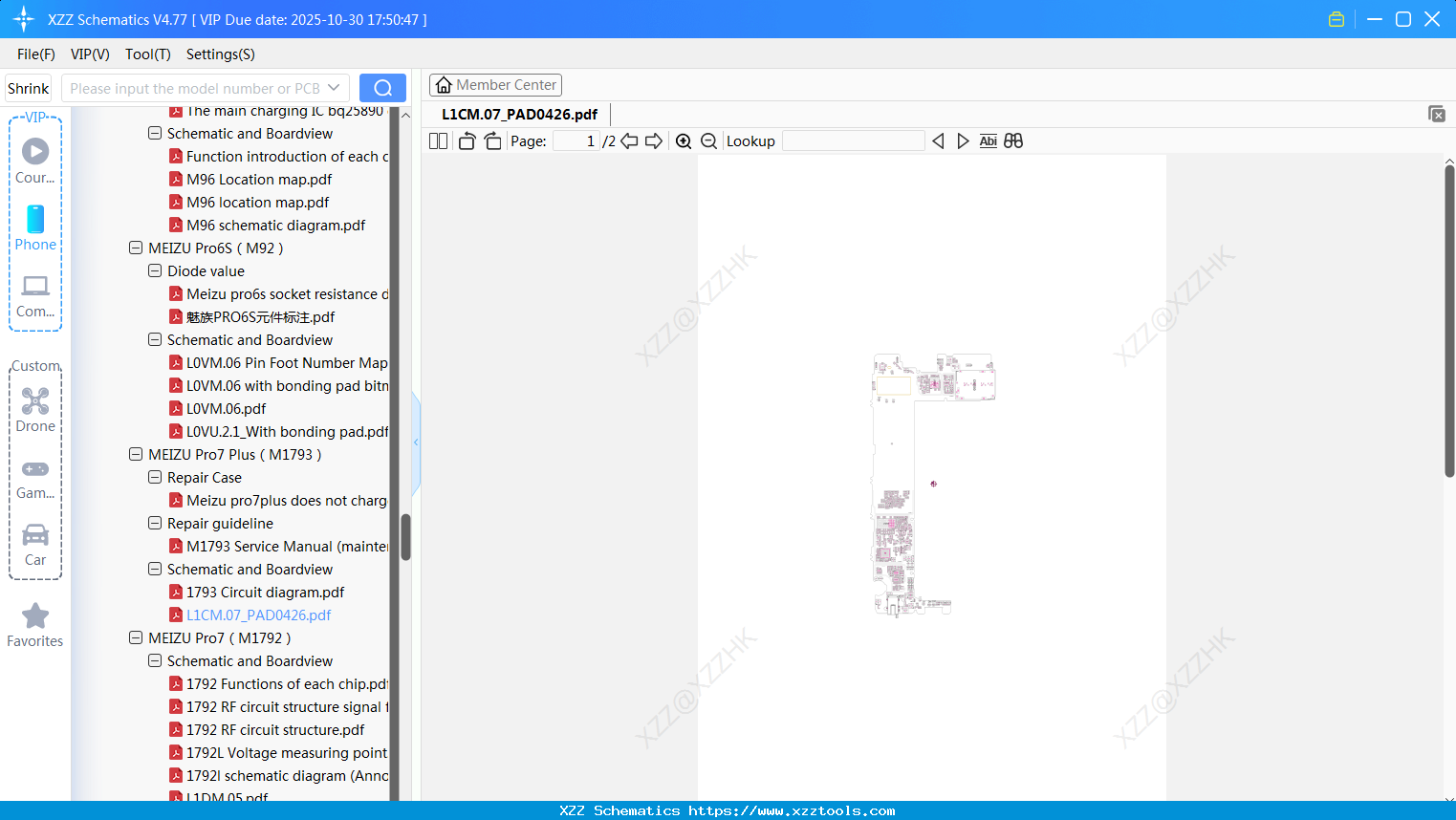The height and width of the screenshot is (820, 1456).
Task: Click the XZZ Schematics app logo
Action: (24, 19)
